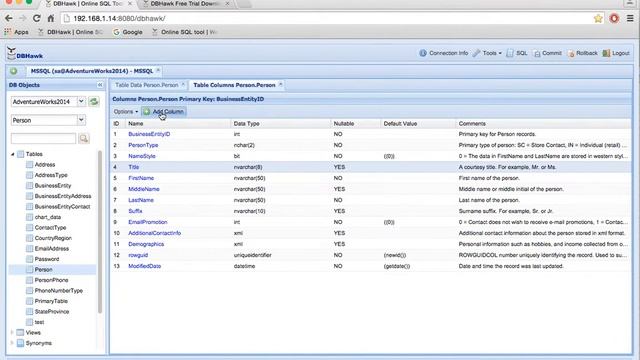This screenshot has height=360, width=640.
Task: Click the Password table icon
Action: (x=29, y=259)
